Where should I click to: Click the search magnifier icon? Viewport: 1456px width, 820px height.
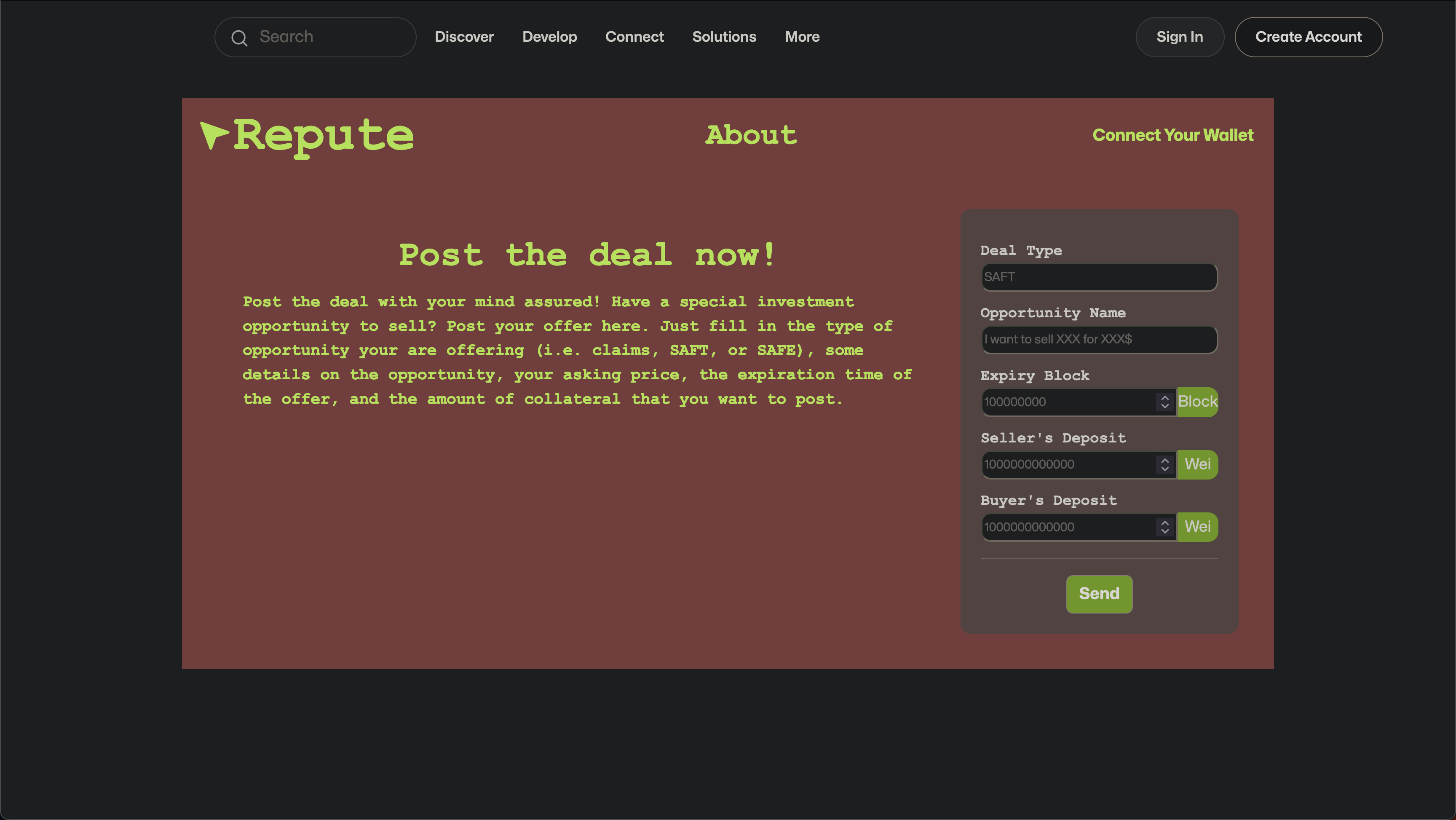239,38
